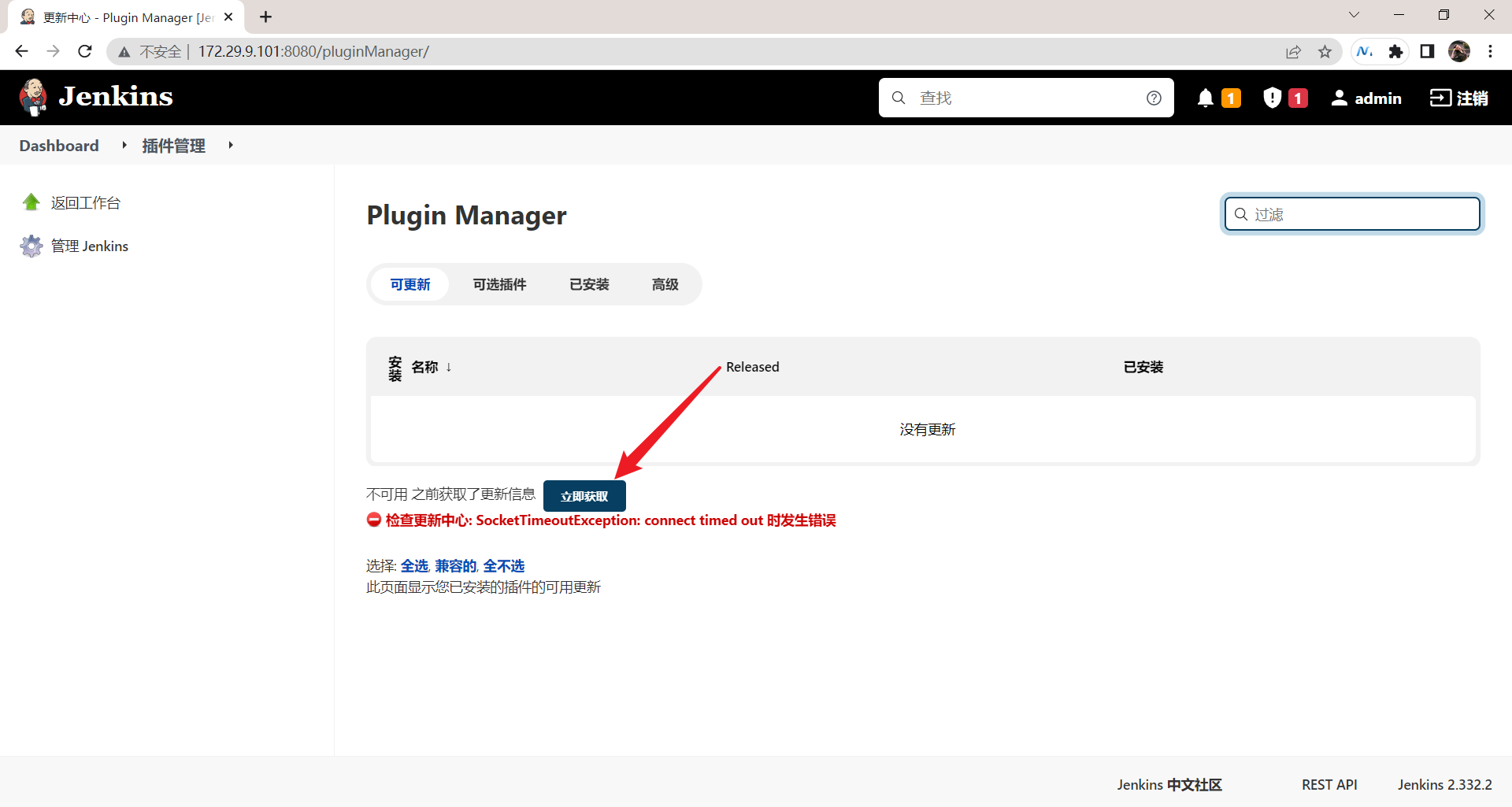
Task: Click the 安装 column header
Action: coord(395,368)
